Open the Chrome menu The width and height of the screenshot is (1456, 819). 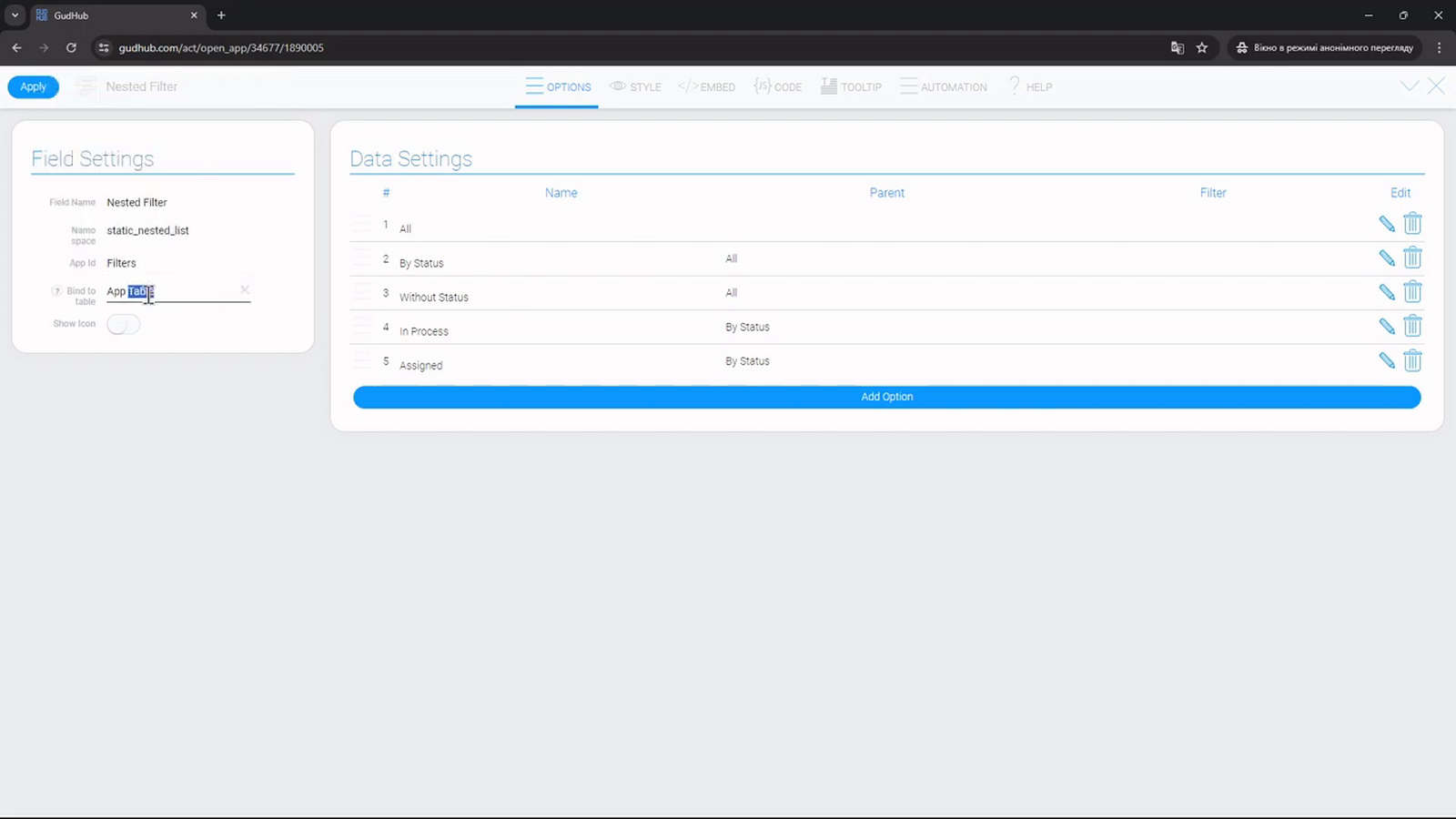[1439, 47]
